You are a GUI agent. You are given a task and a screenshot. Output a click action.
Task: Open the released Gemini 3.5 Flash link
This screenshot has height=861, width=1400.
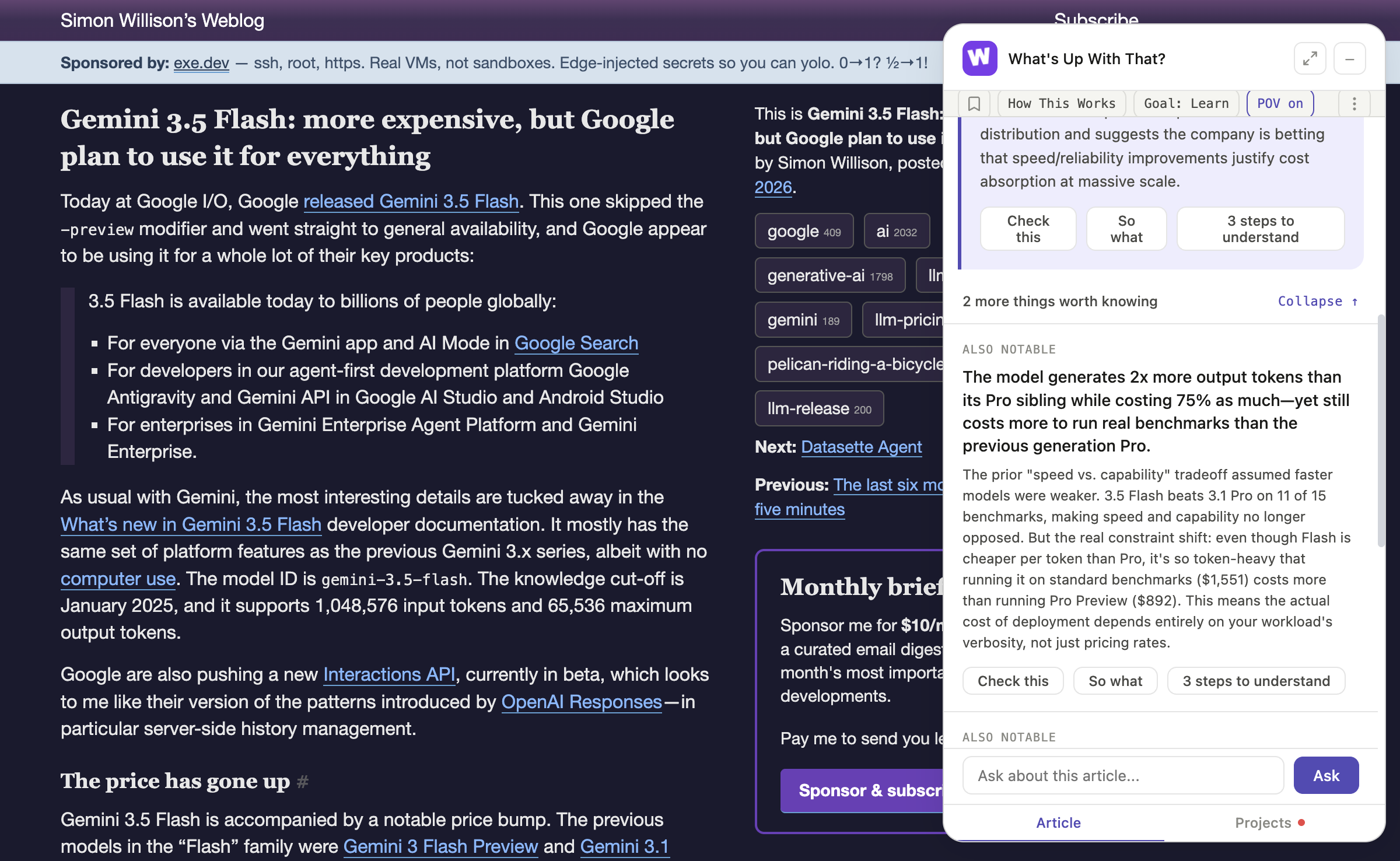[x=411, y=201]
